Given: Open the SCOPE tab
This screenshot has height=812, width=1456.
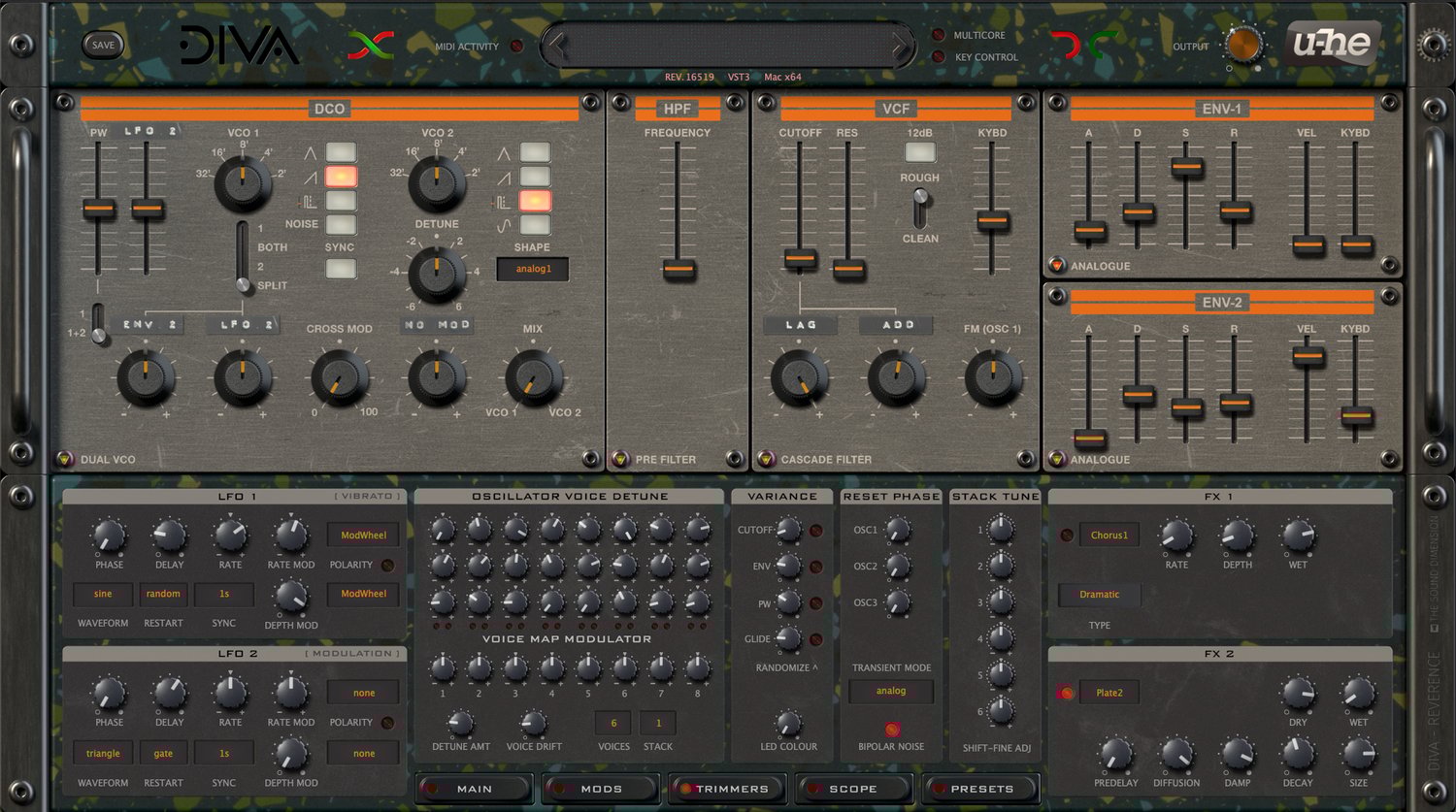Looking at the screenshot, I should point(854,789).
